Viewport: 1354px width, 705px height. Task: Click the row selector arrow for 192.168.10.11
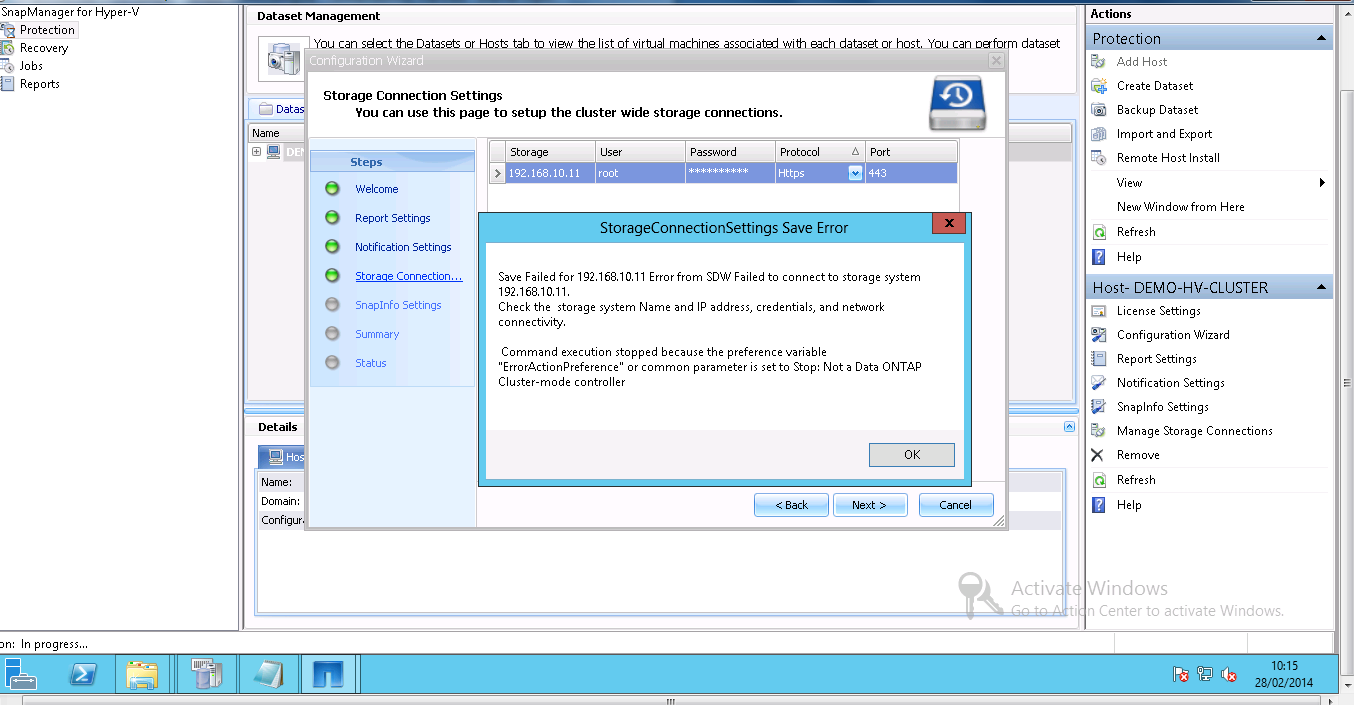(x=497, y=173)
